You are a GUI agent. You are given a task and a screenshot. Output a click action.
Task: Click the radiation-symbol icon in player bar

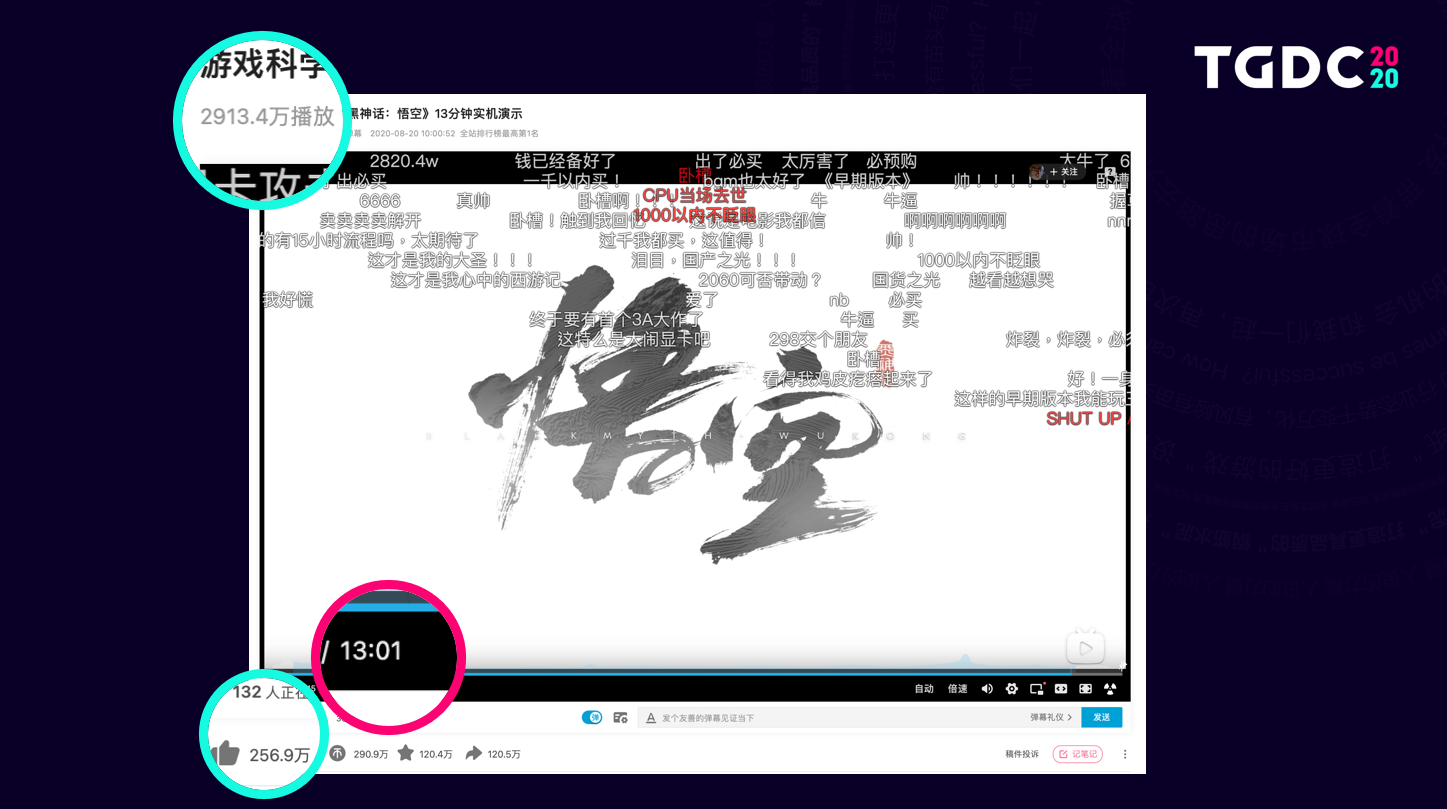(1110, 689)
